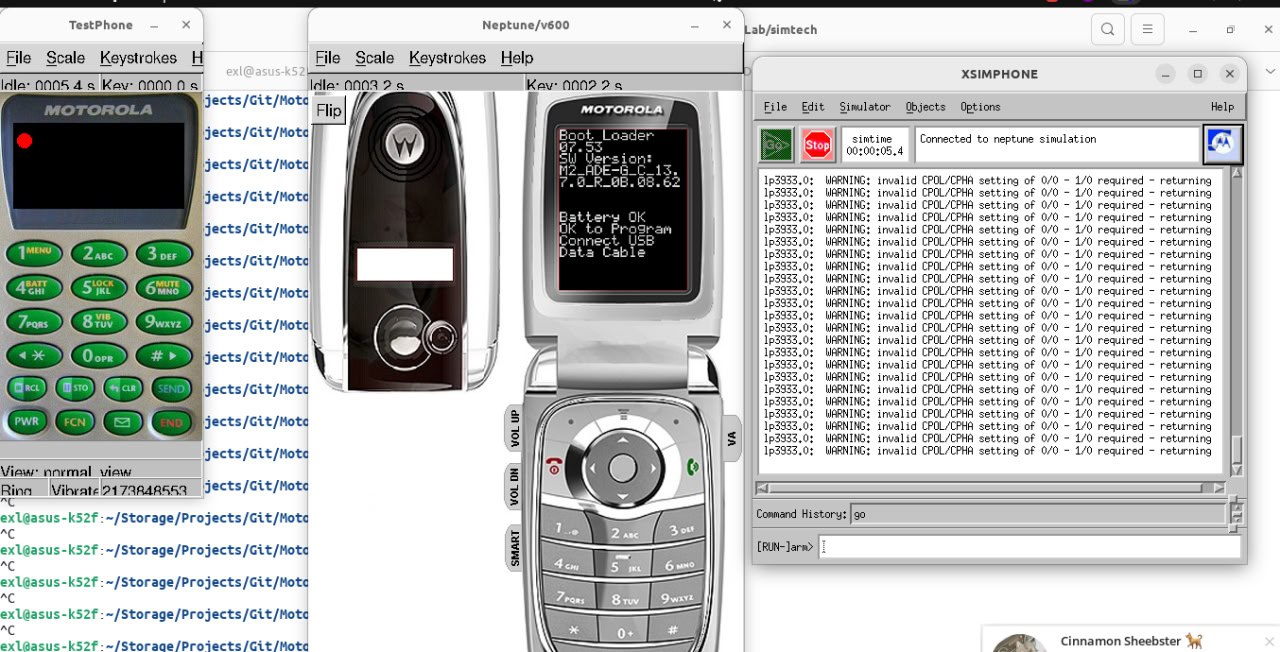This screenshot has height=652, width=1280.
Task: Tap the SEND key on TestPhone
Action: pyautogui.click(x=171, y=388)
